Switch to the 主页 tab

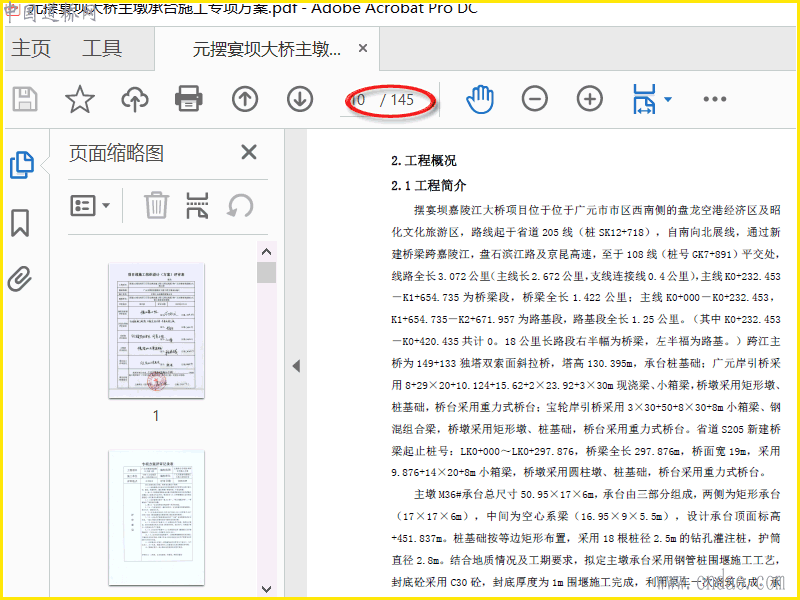(31, 48)
